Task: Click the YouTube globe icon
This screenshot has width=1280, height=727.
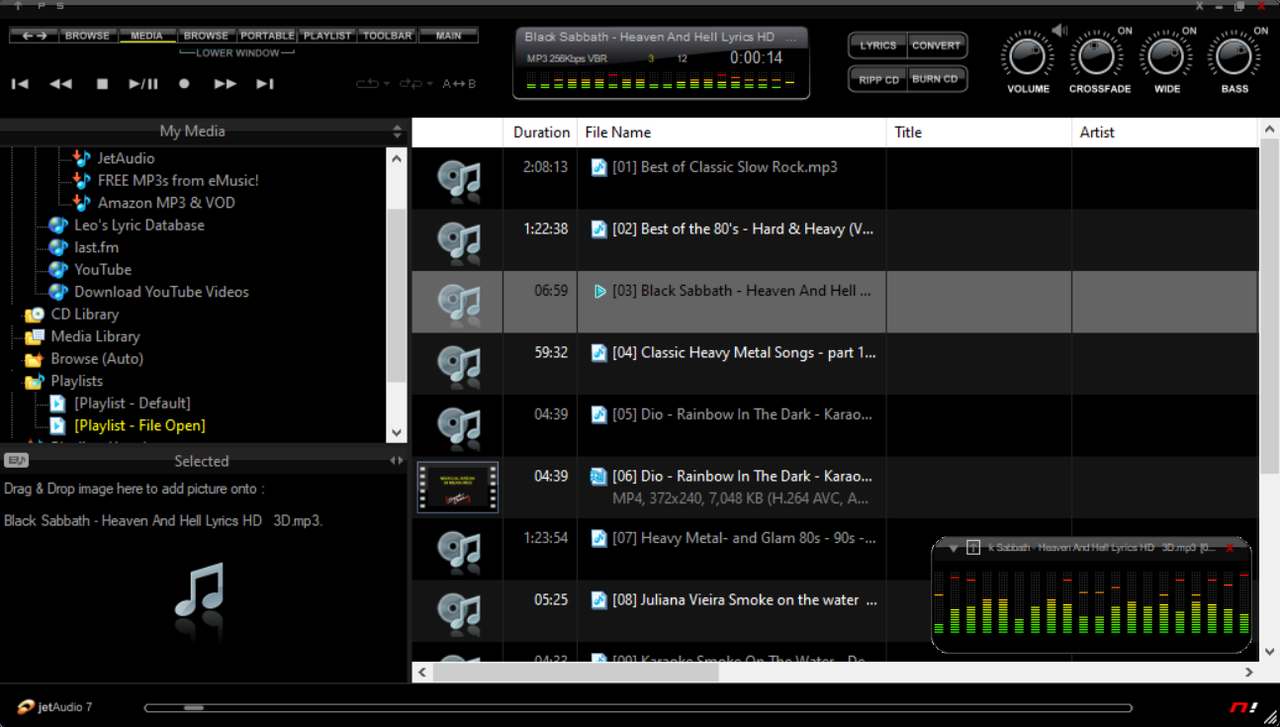Action: pyautogui.click(x=58, y=269)
